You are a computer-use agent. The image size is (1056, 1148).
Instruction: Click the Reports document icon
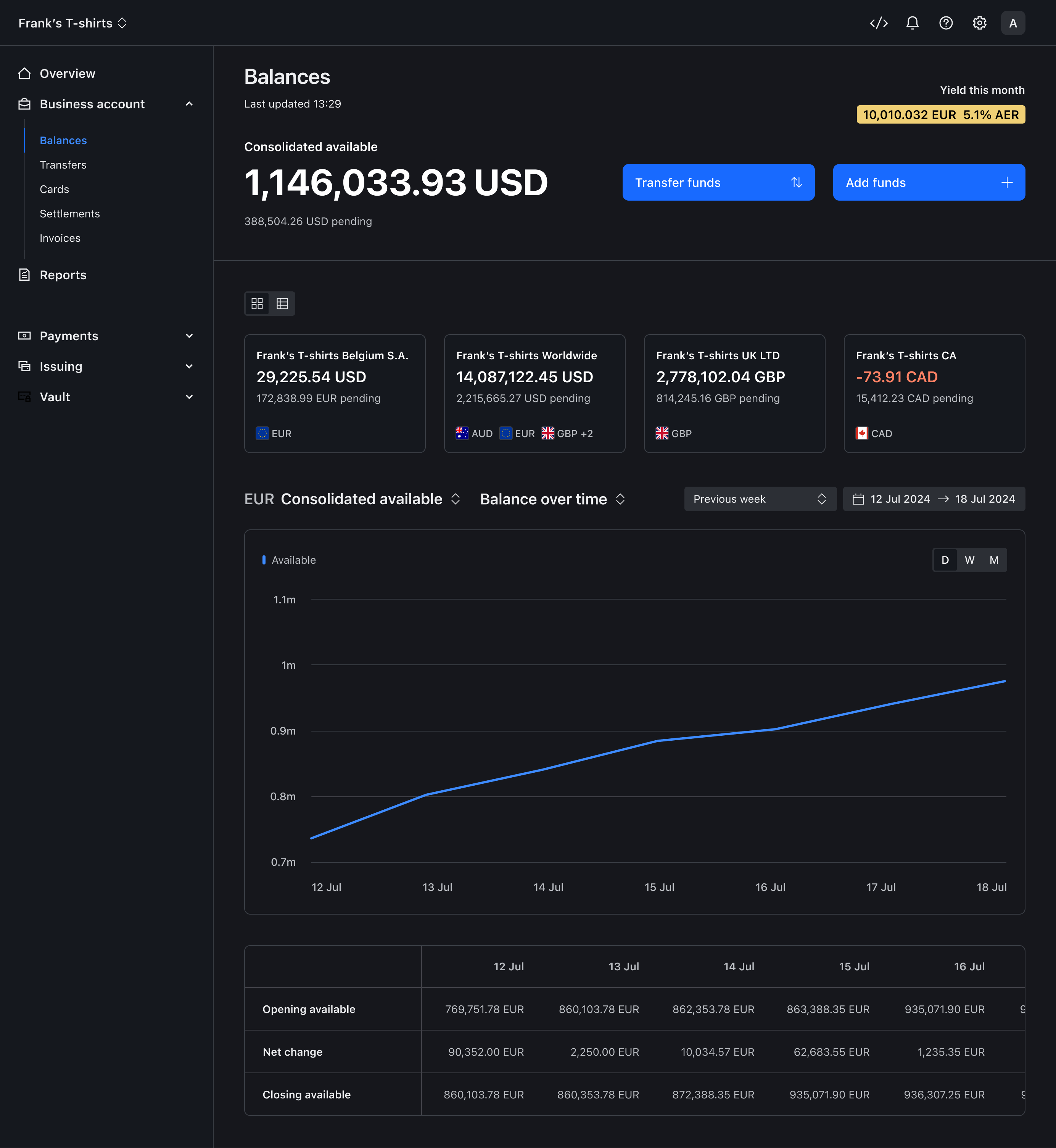click(x=24, y=275)
